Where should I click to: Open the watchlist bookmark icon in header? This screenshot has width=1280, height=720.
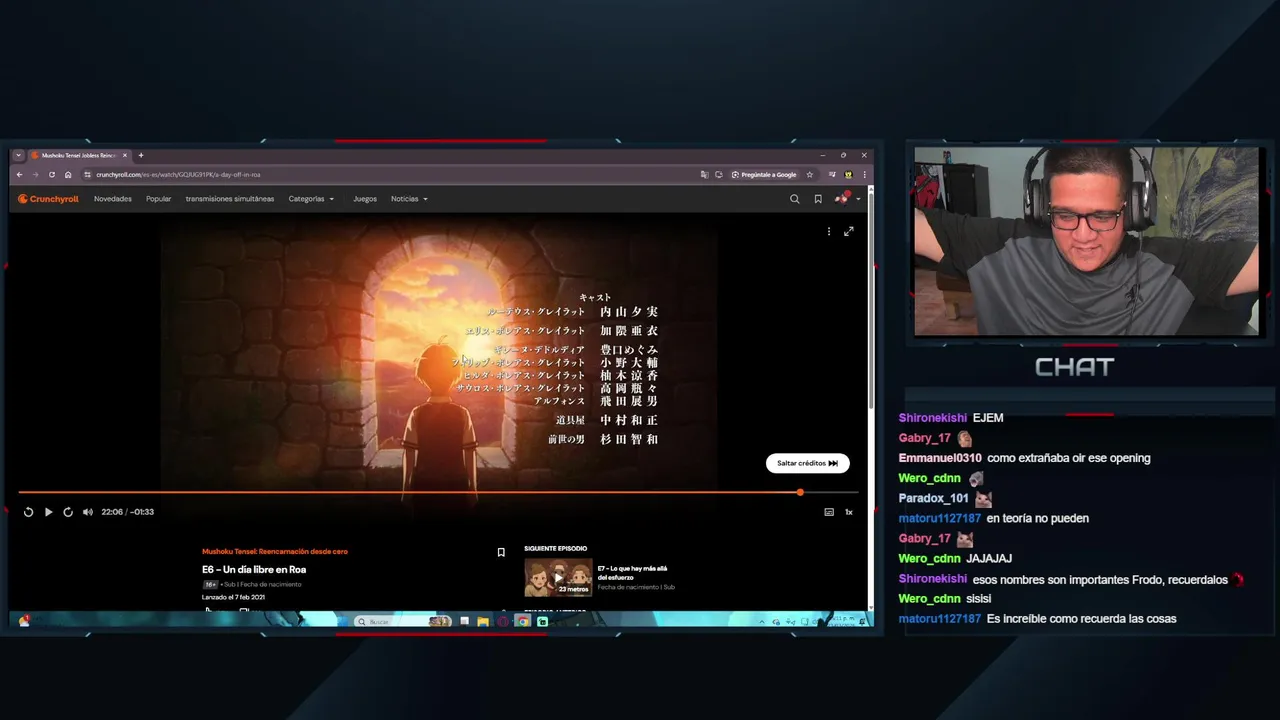[x=818, y=199]
